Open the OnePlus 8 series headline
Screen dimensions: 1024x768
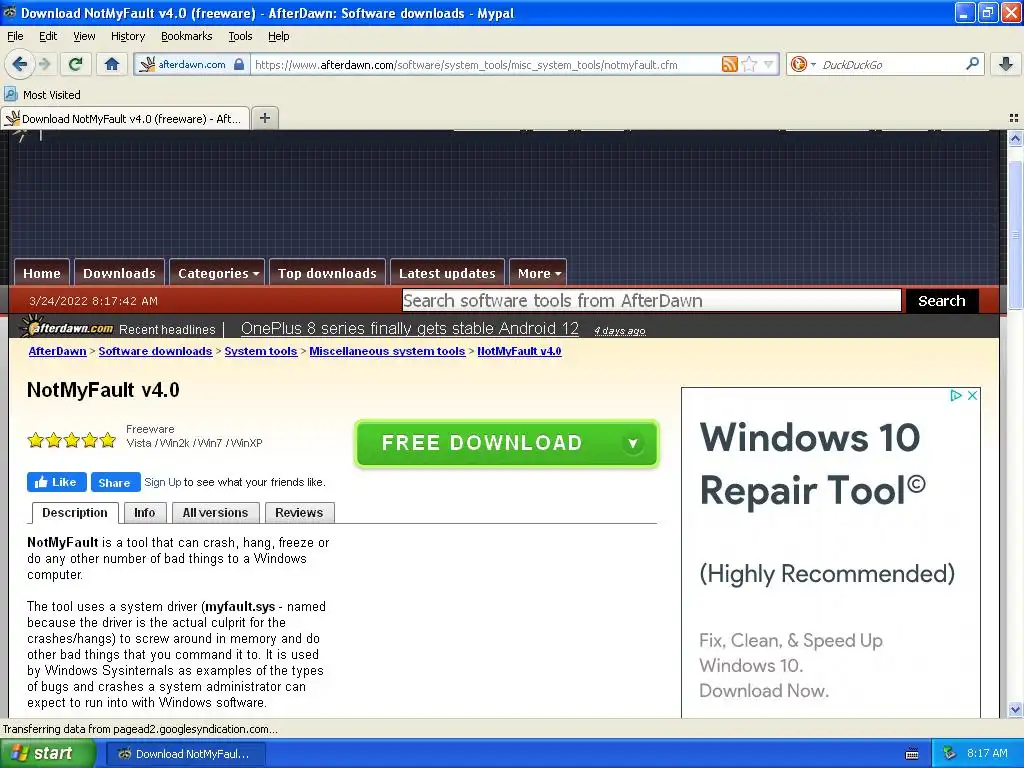[x=409, y=328]
